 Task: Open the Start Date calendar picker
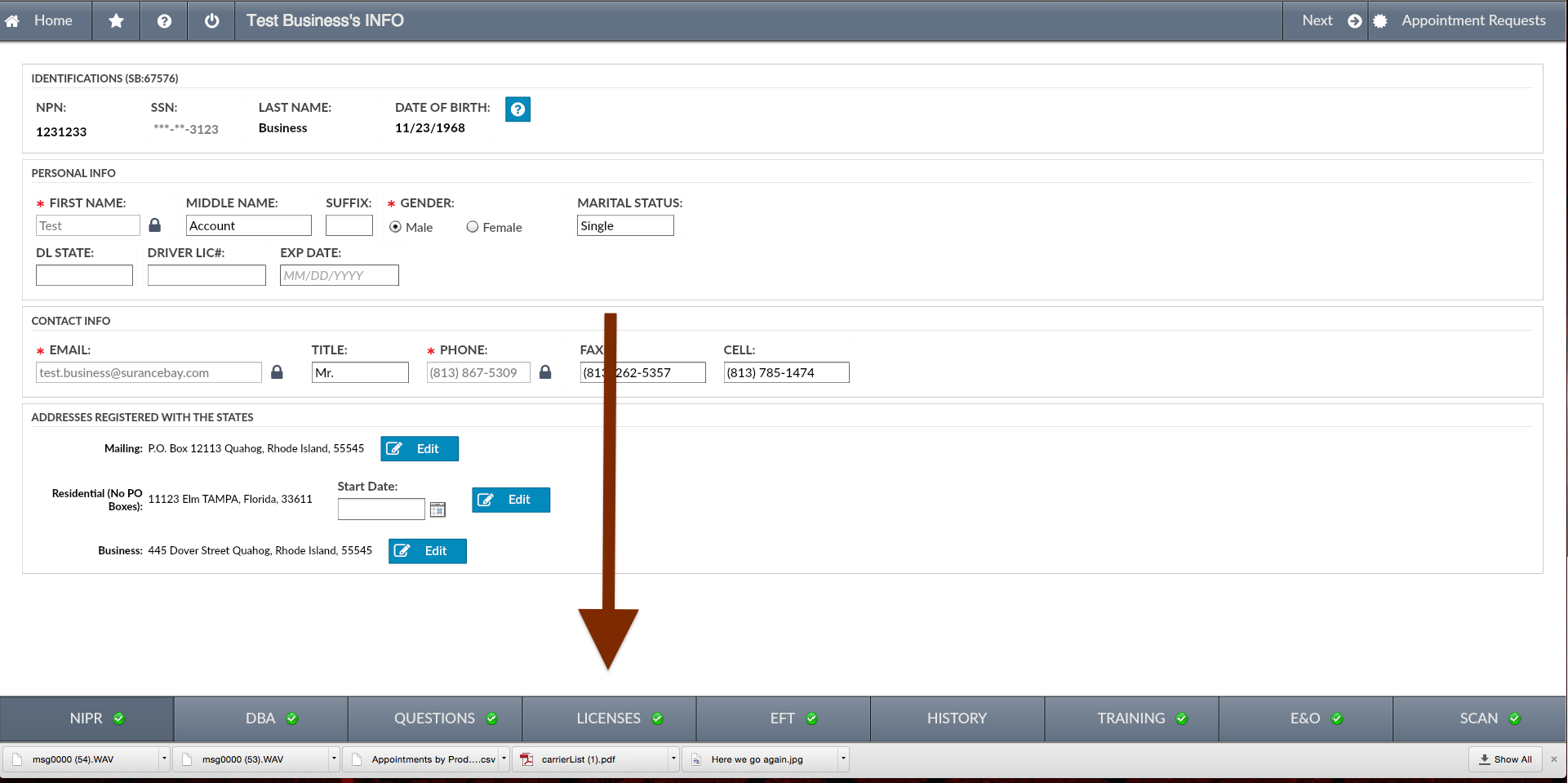coord(438,509)
